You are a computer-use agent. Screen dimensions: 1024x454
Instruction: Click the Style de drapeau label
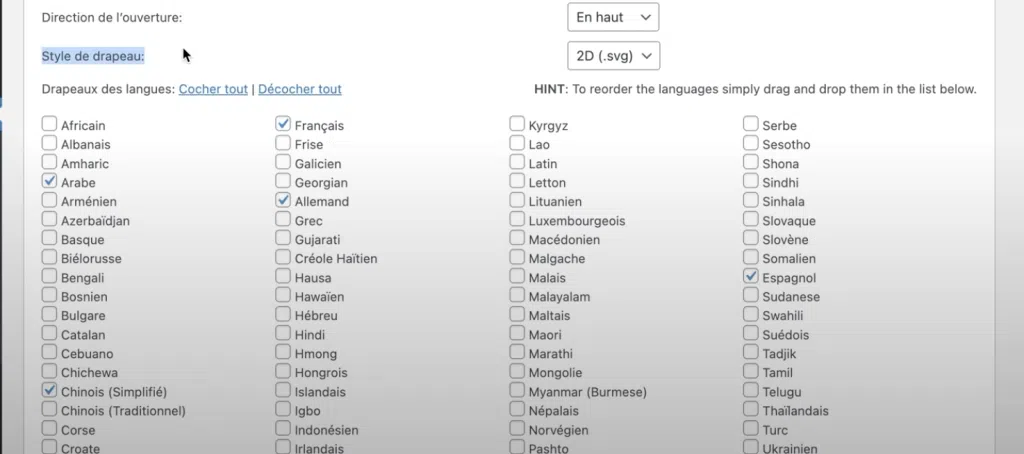tap(93, 56)
